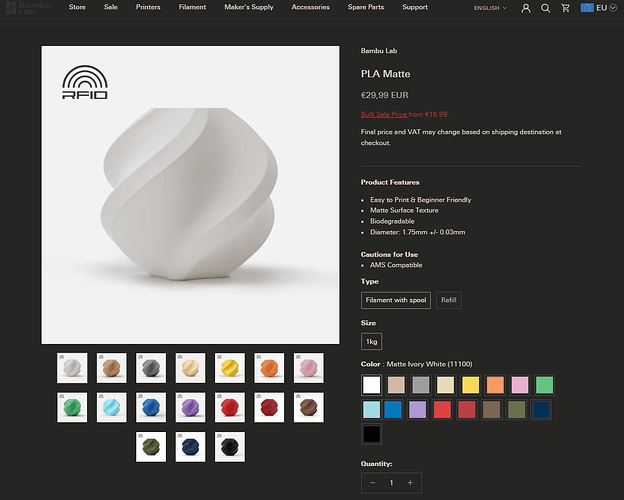Choose the cream beige color swatch
The image size is (624, 500).
[x=446, y=385]
